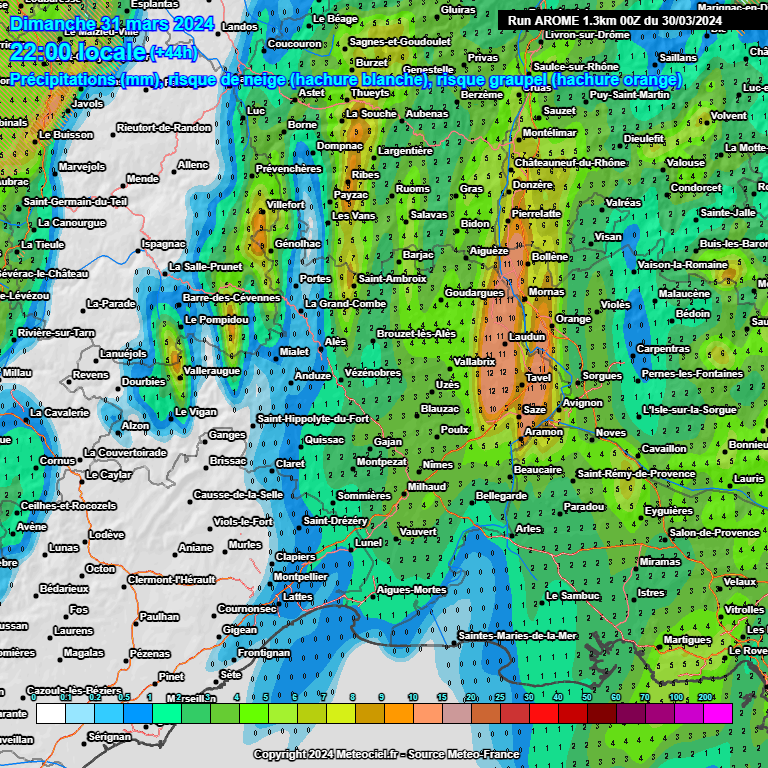Click the Alès city label
The image size is (768, 768).
(x=336, y=342)
